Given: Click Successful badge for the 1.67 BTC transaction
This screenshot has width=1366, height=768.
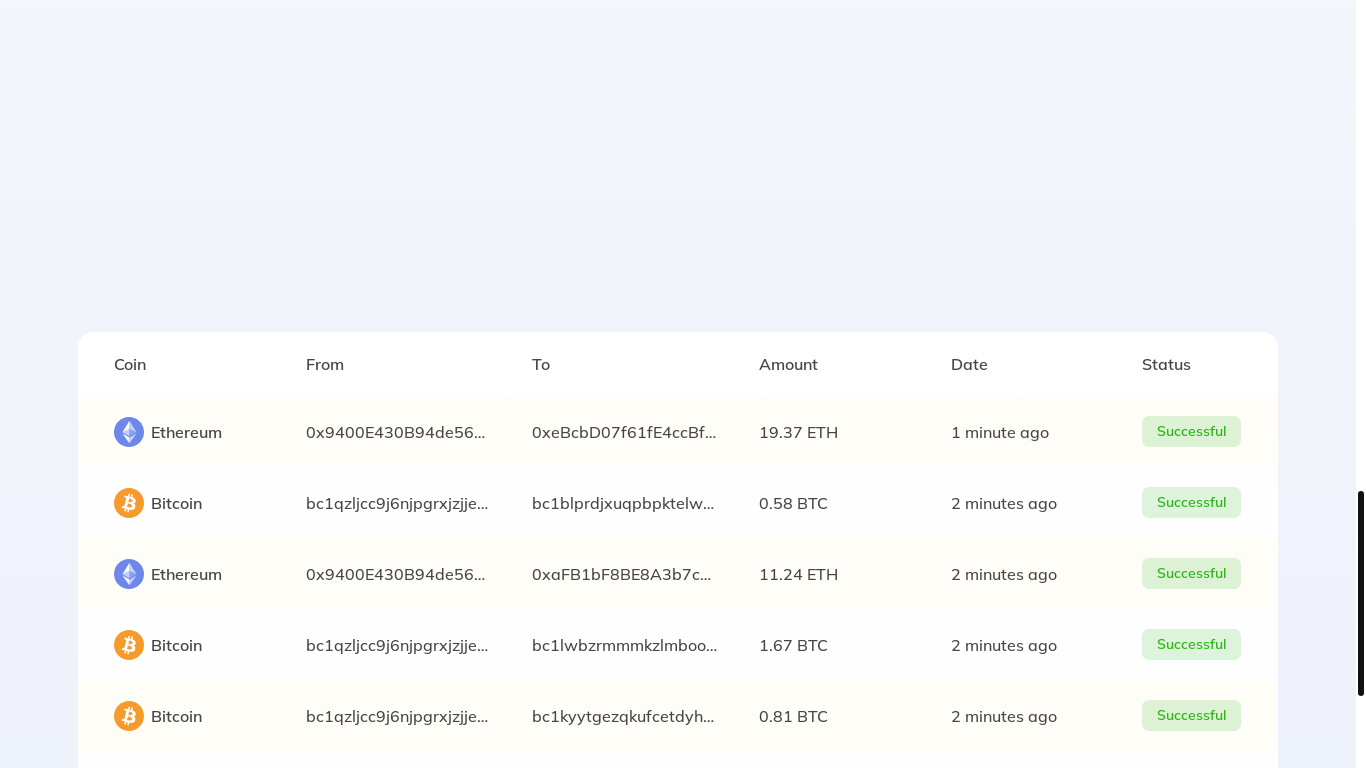Looking at the screenshot, I should [1191, 645].
